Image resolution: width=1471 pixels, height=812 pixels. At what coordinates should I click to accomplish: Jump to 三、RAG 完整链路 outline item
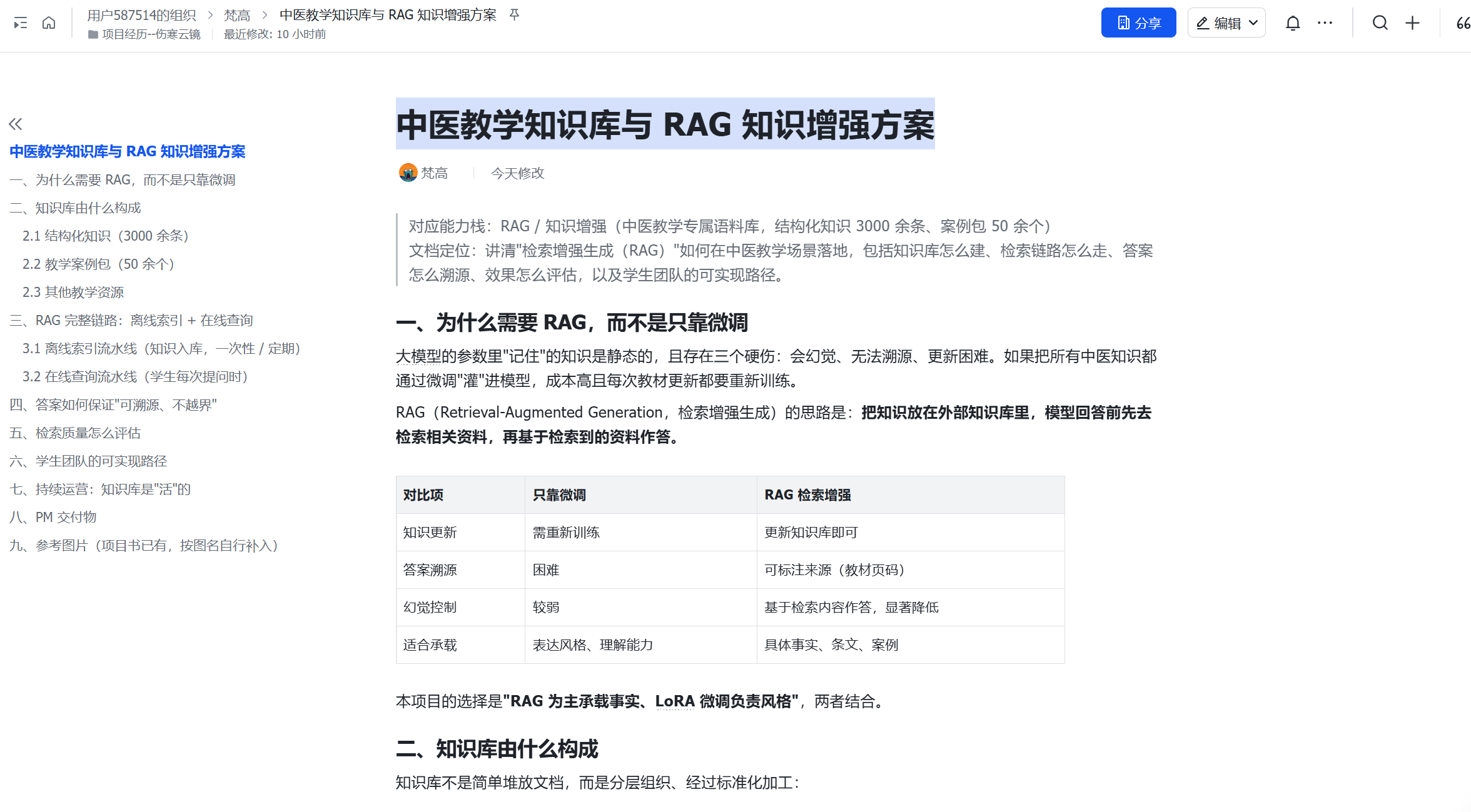click(x=131, y=320)
